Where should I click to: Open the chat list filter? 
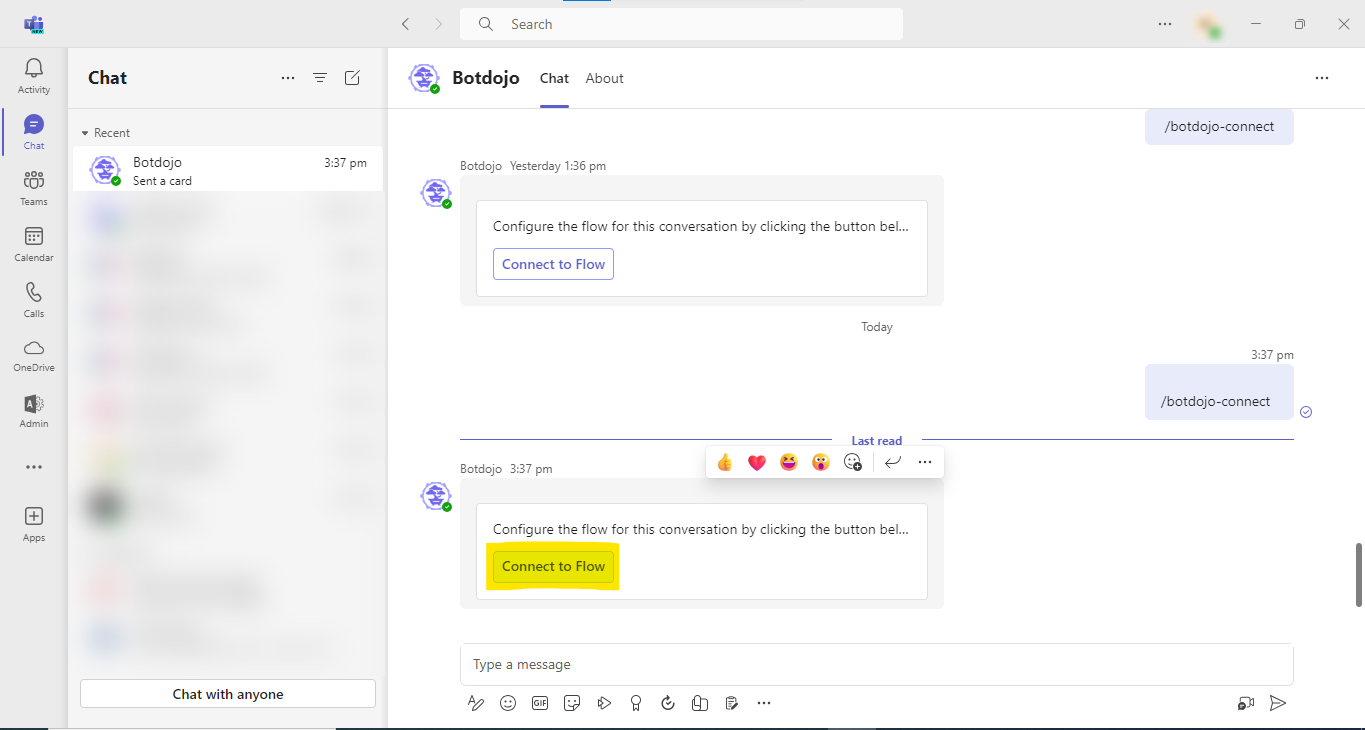(x=320, y=78)
